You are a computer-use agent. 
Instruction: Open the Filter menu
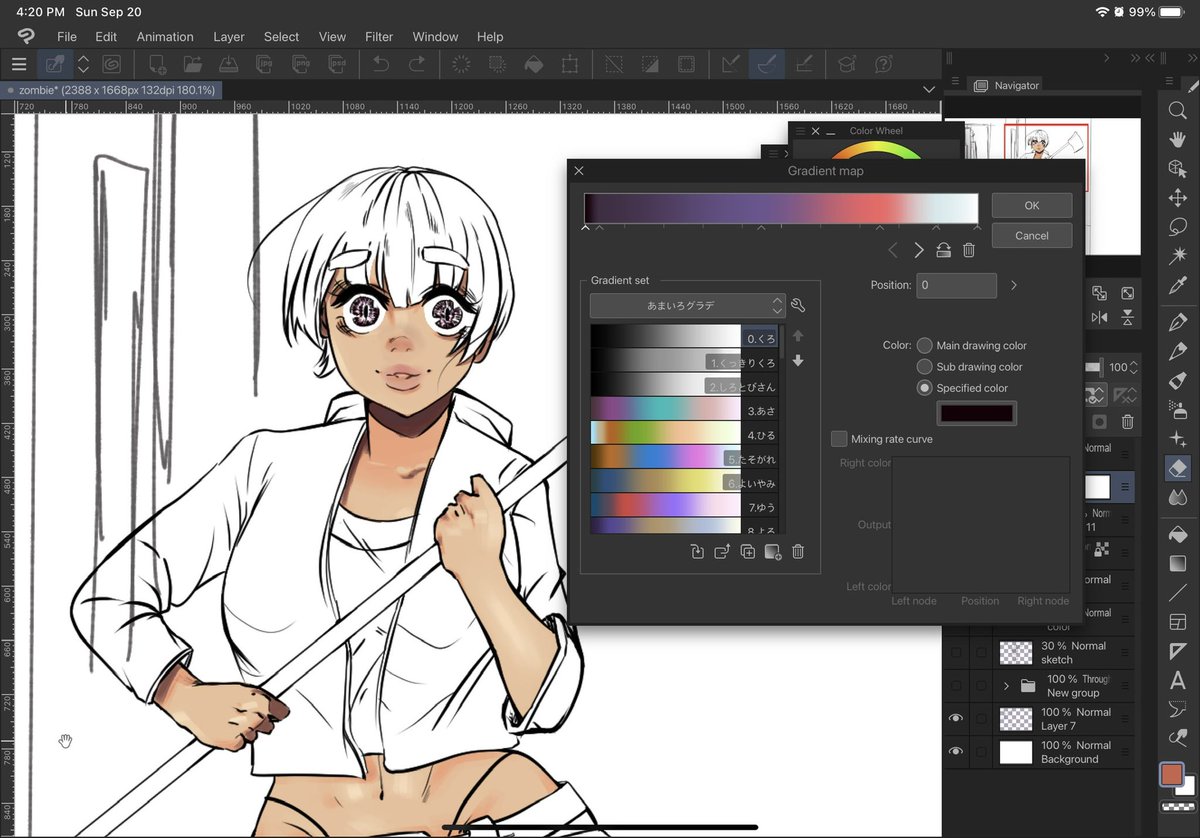click(379, 37)
